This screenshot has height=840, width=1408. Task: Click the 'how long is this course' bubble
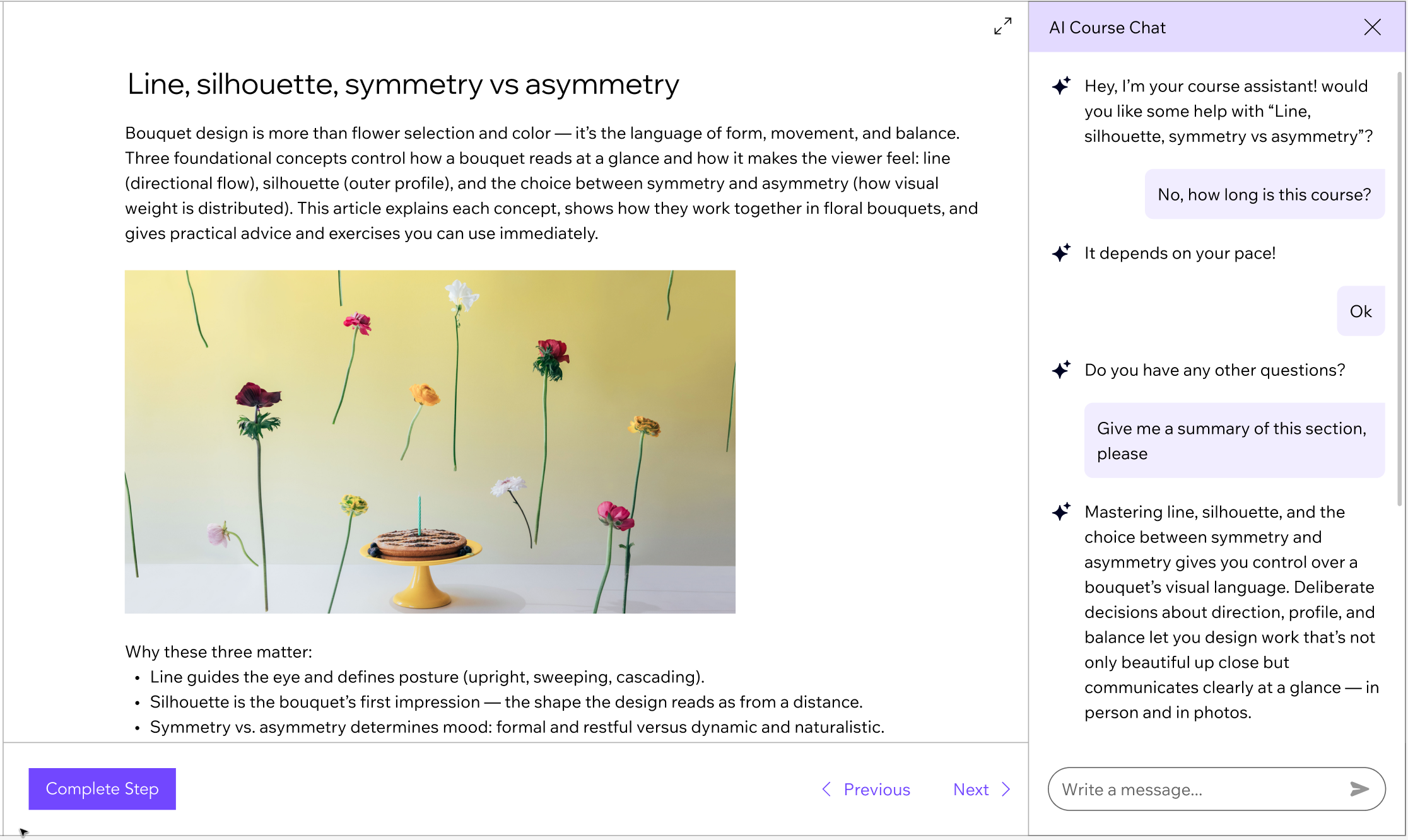[1264, 194]
